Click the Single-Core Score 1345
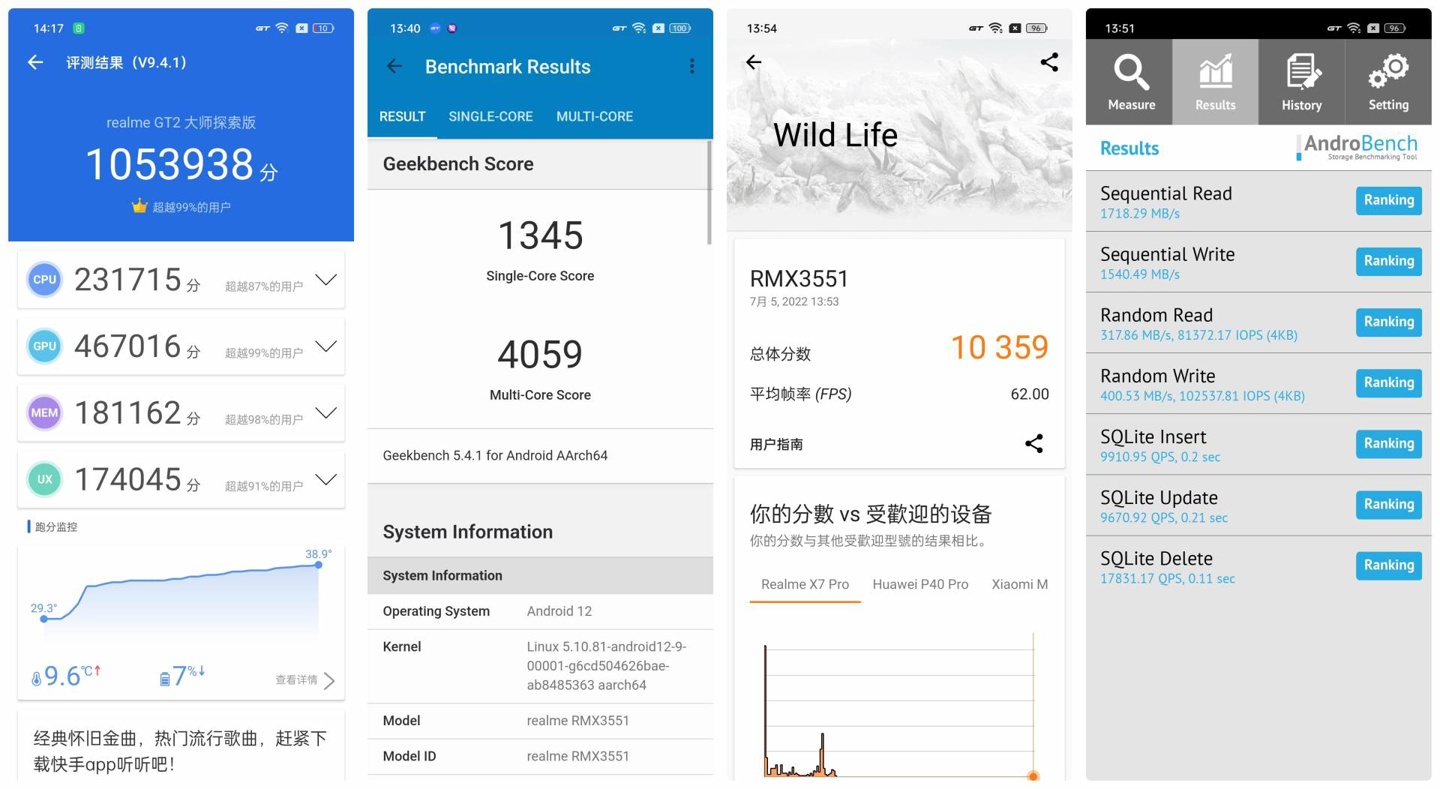The height and width of the screenshot is (789, 1440). (x=540, y=236)
